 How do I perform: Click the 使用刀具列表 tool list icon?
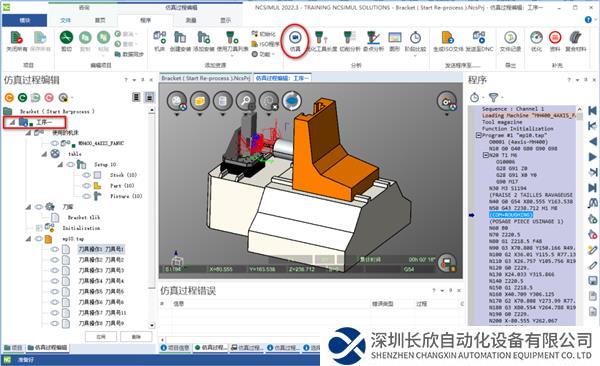pyautogui.click(x=232, y=38)
